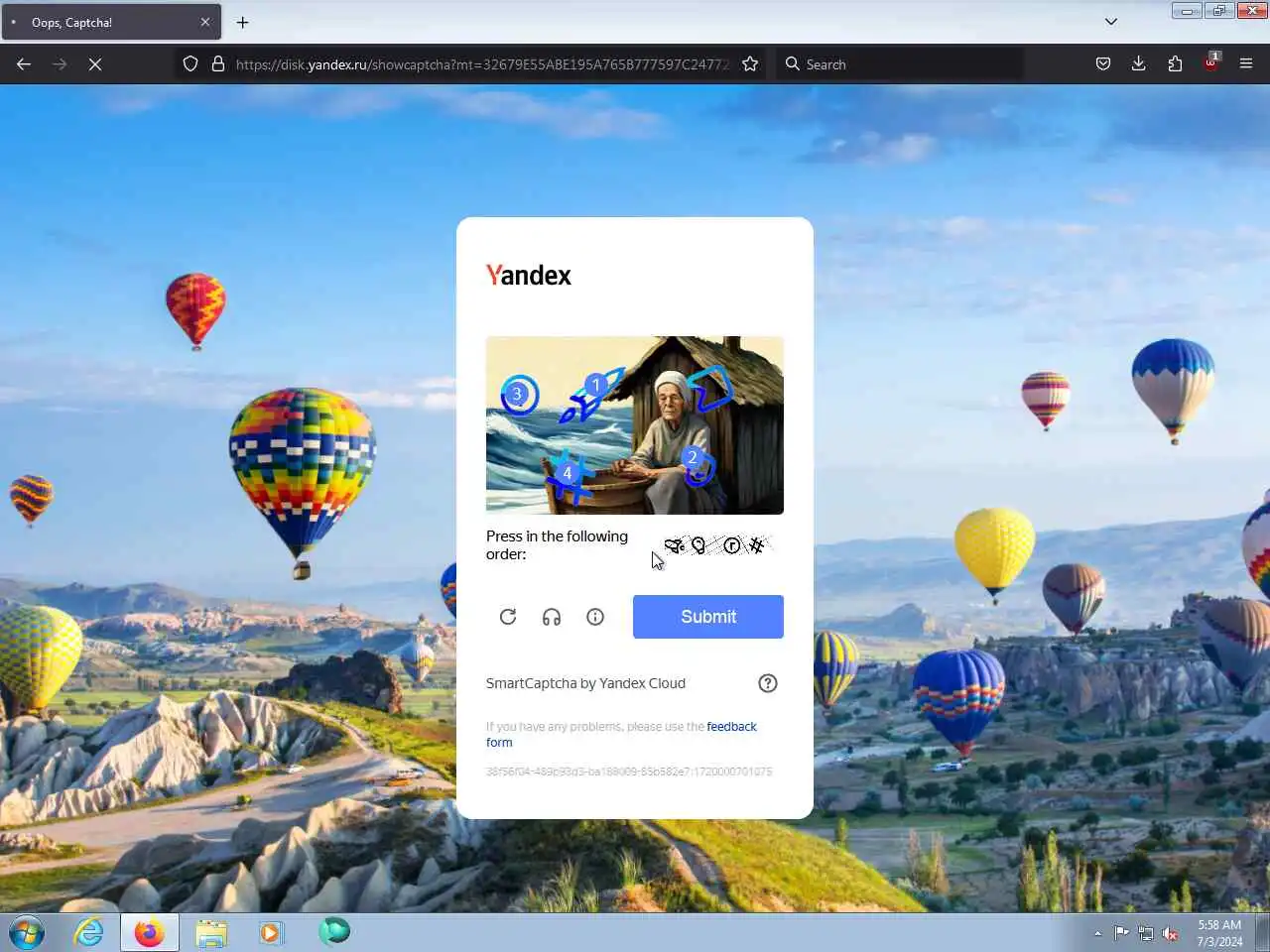Open Windows Media Player from taskbar
The height and width of the screenshot is (952, 1270).
pos(271,932)
